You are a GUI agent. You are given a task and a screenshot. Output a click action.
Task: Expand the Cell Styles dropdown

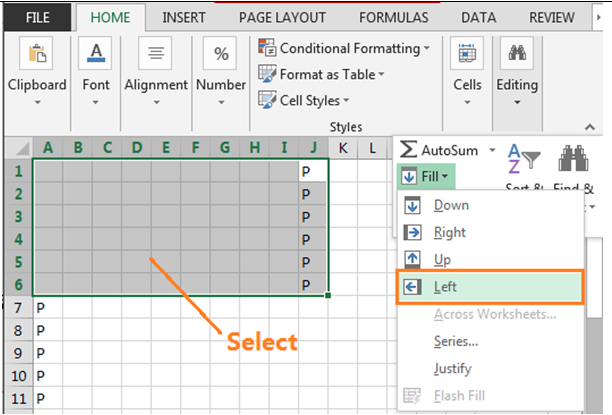coord(304,100)
